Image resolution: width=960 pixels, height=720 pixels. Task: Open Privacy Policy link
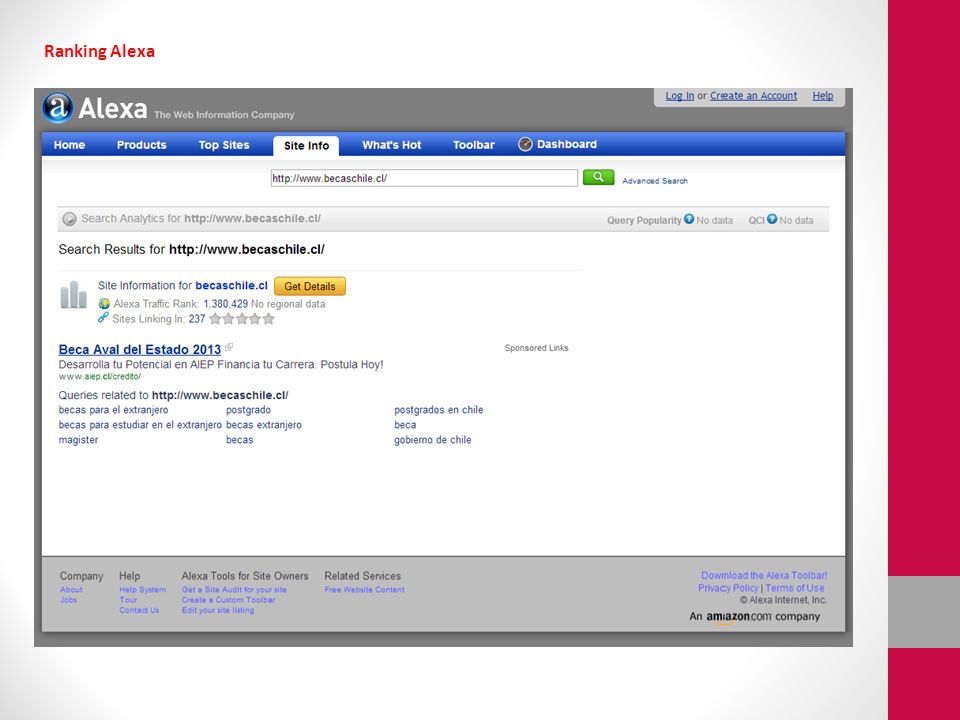[728, 588]
